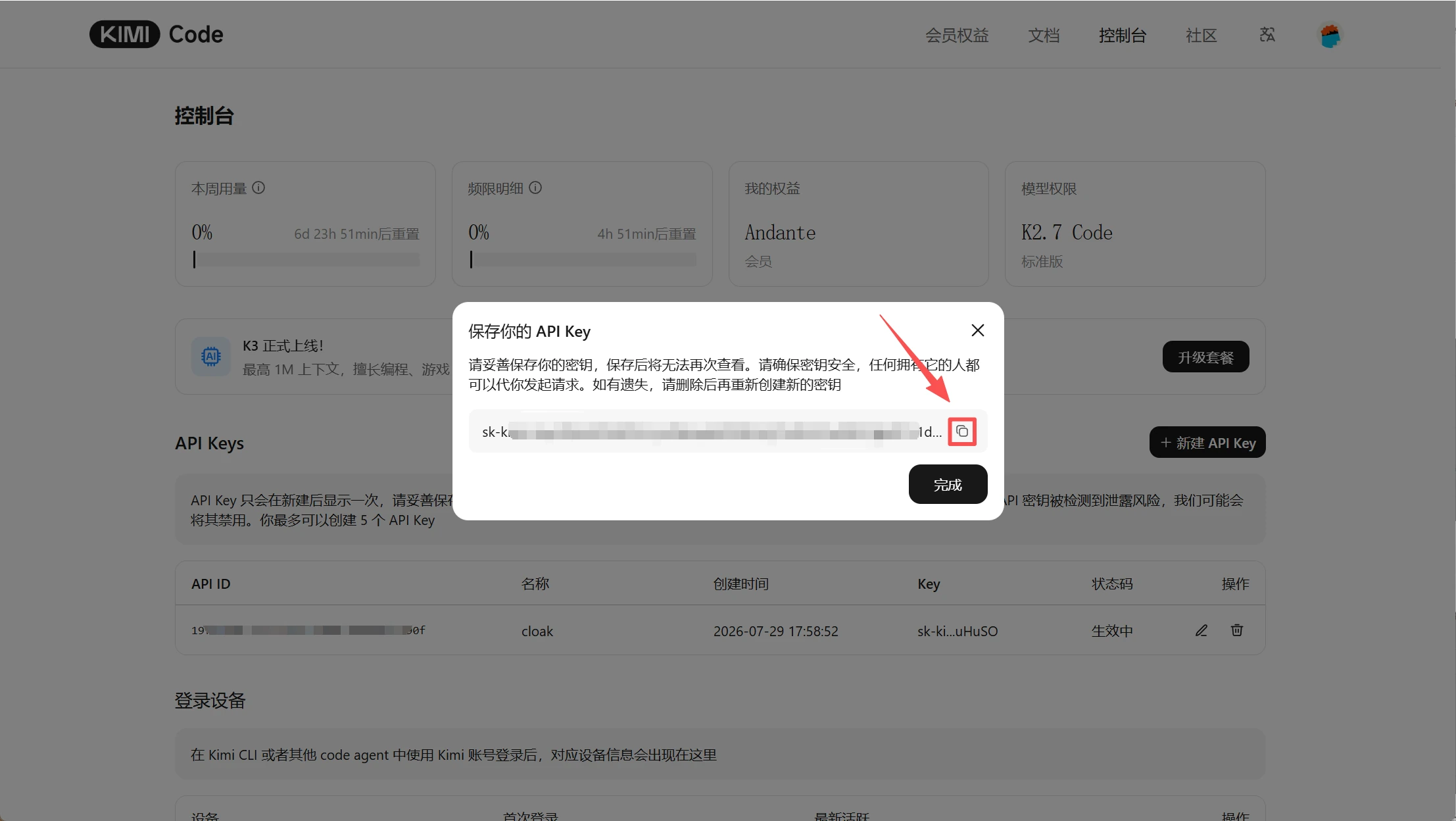Click the 创建时间 column header
The height and width of the screenshot is (821, 1456).
(741, 584)
